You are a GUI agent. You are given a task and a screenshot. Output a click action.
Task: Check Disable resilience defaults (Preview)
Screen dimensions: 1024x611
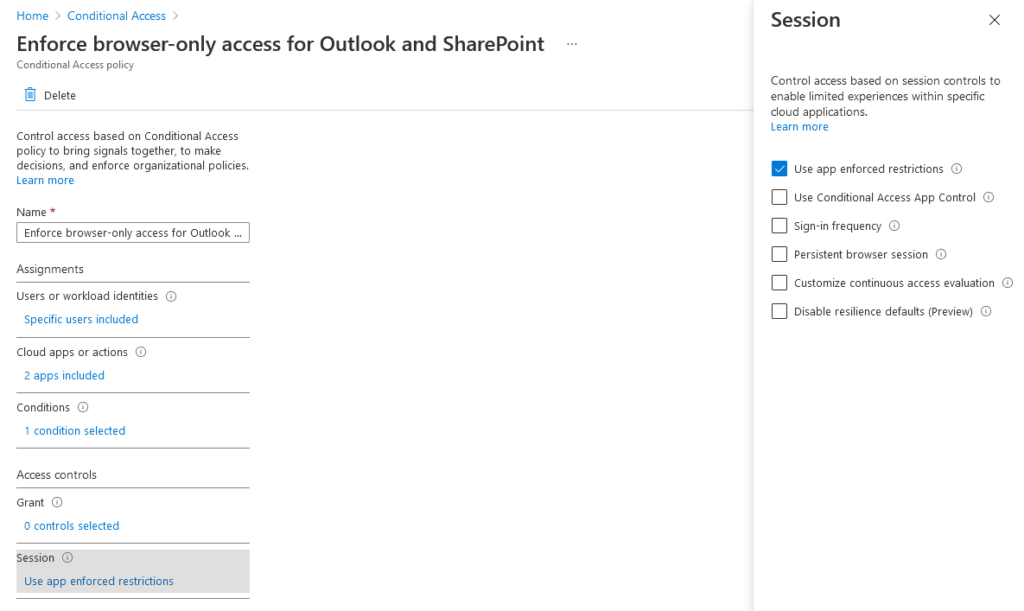(779, 311)
